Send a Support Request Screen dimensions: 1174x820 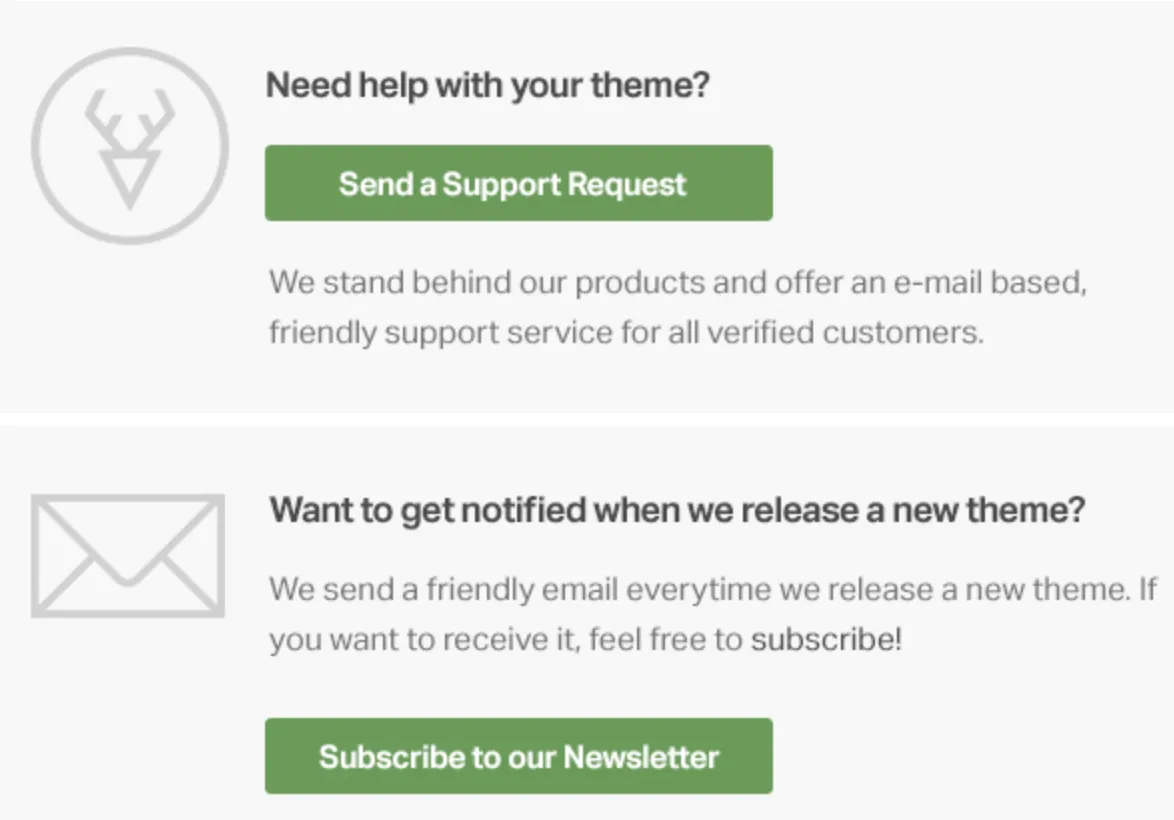519,183
